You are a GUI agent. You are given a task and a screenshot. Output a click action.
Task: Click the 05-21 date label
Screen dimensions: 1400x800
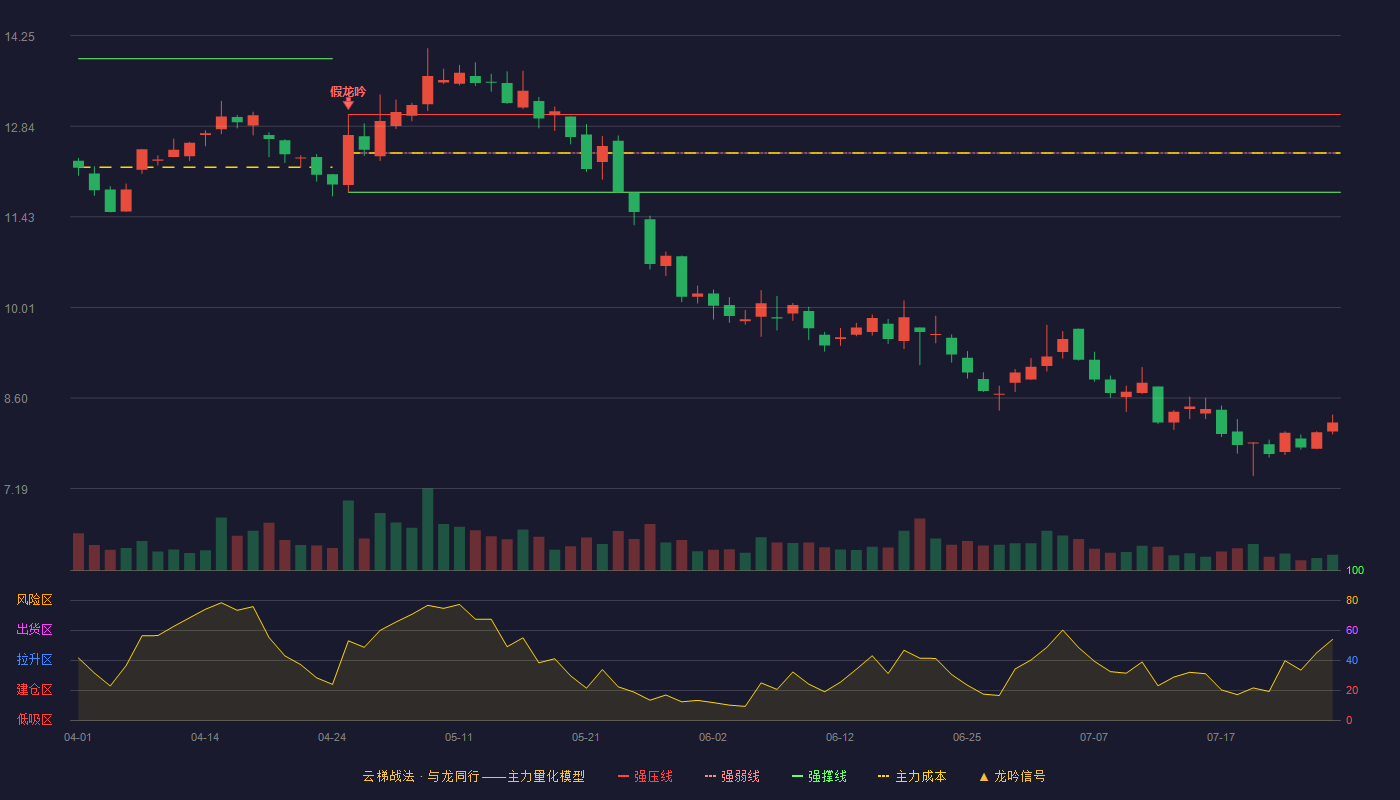586,737
